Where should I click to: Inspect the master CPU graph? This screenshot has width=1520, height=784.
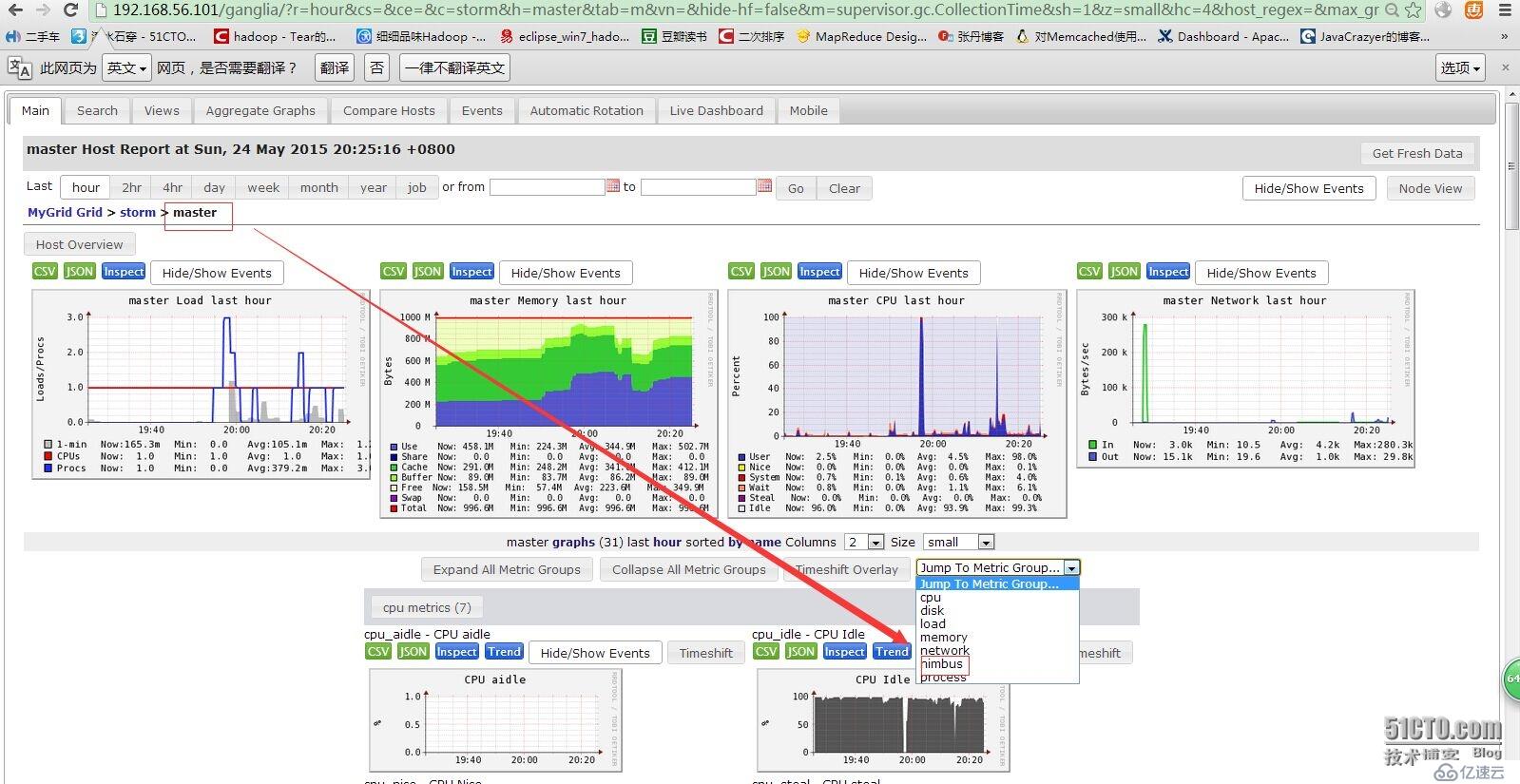click(819, 272)
